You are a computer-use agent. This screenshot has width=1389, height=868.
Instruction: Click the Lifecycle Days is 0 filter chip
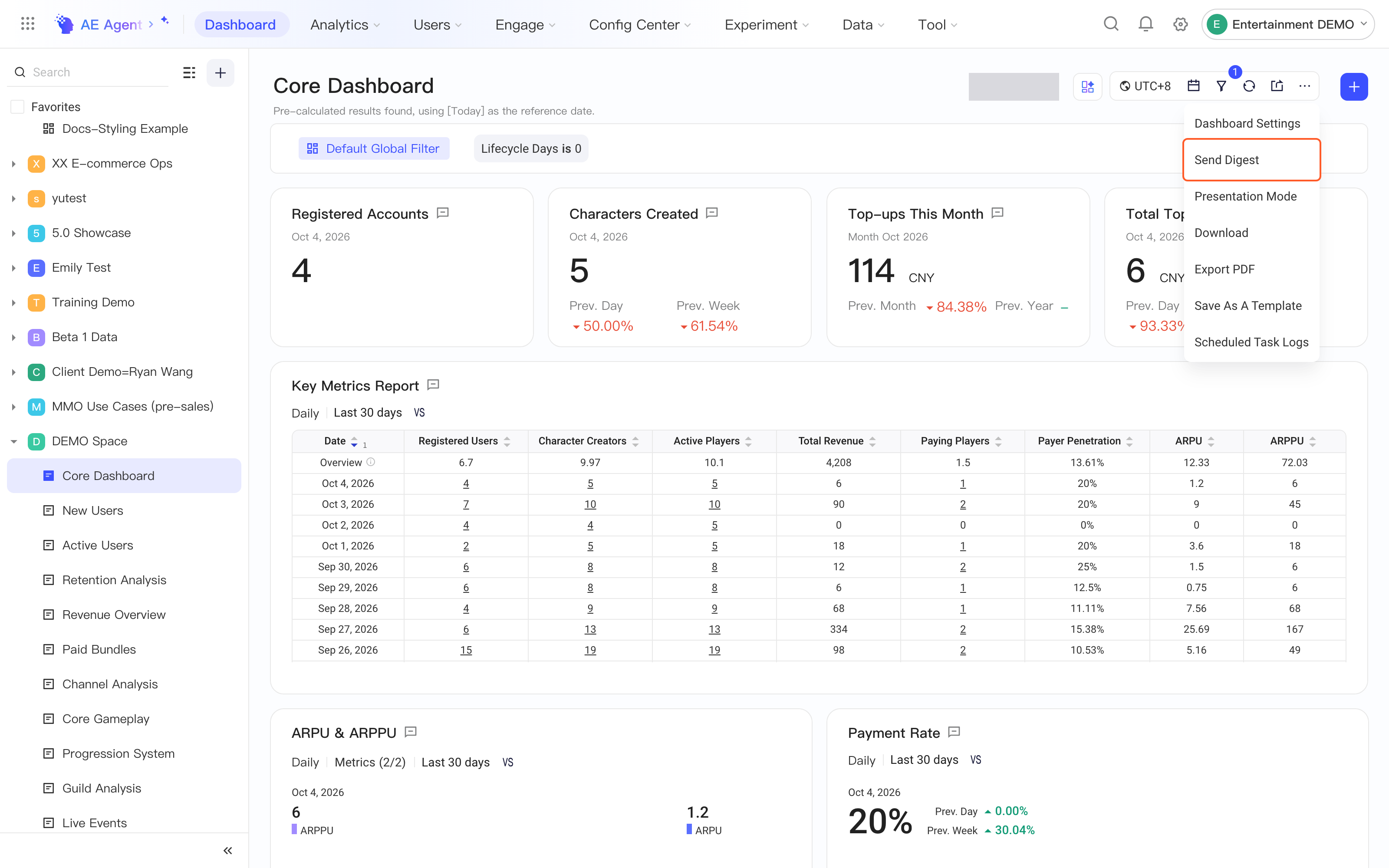(x=531, y=149)
